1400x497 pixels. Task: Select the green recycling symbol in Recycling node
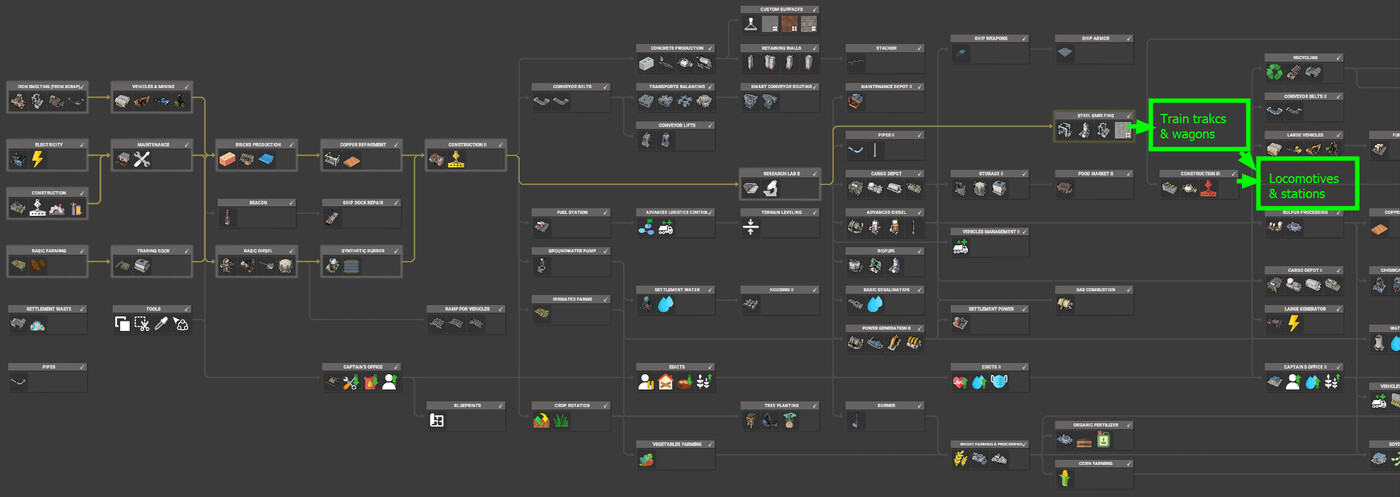click(x=1275, y=72)
